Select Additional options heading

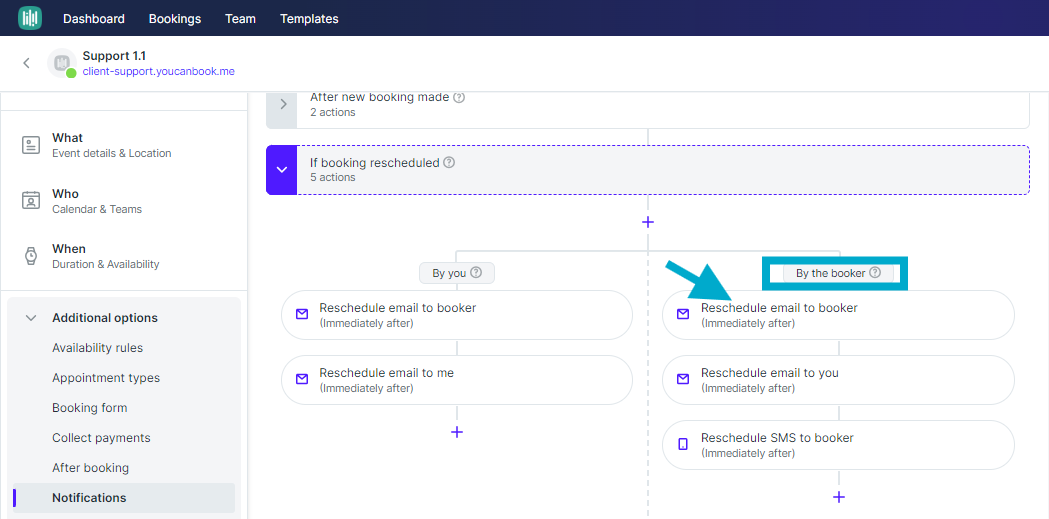[105, 318]
